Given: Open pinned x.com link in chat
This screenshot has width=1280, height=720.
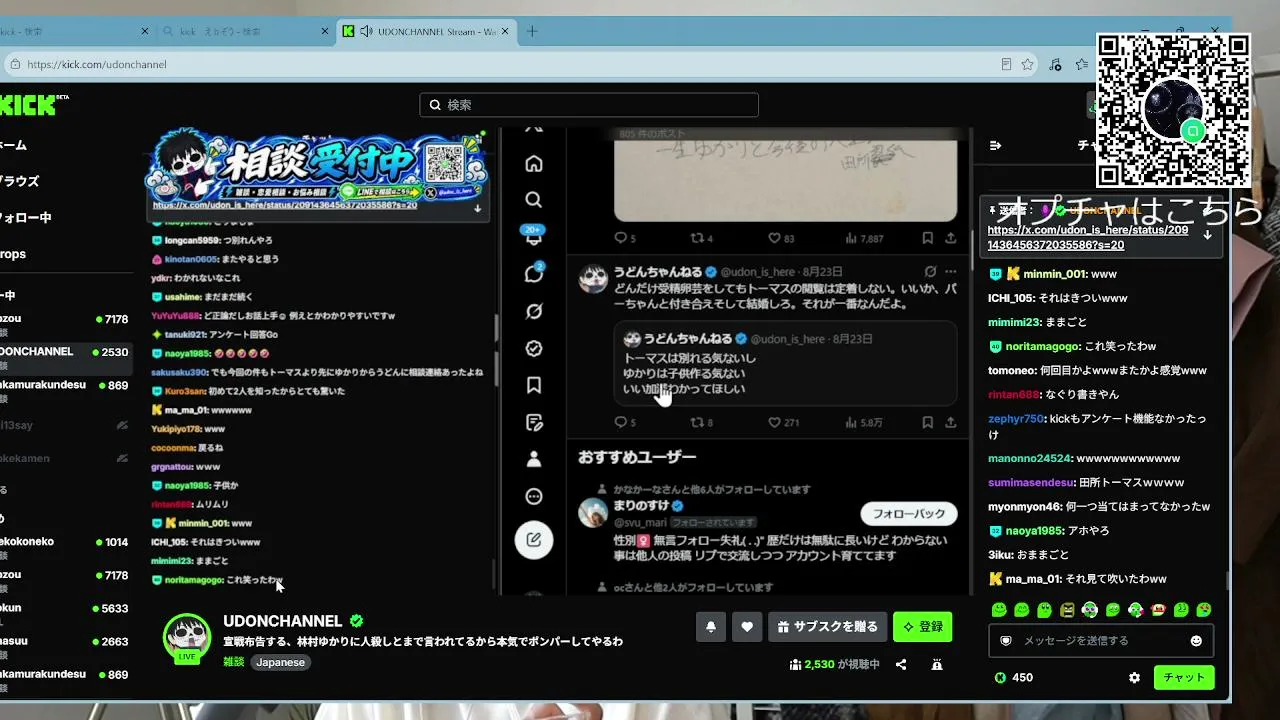Looking at the screenshot, I should click(x=1088, y=237).
